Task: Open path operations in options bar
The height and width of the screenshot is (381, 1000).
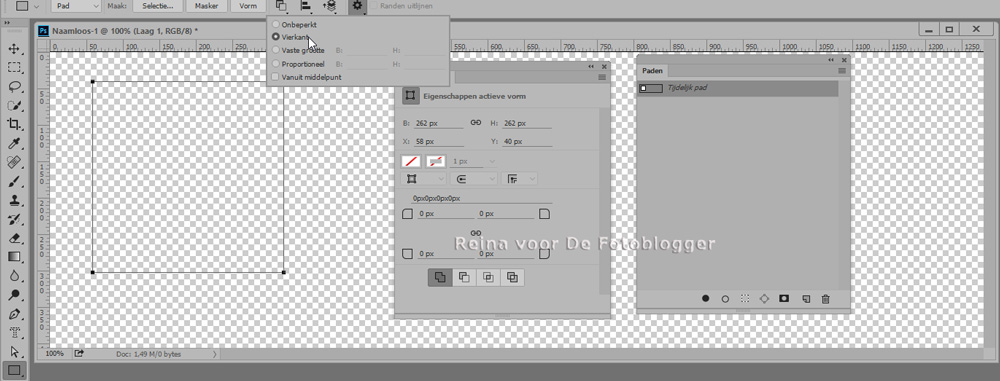Action: pos(281,6)
